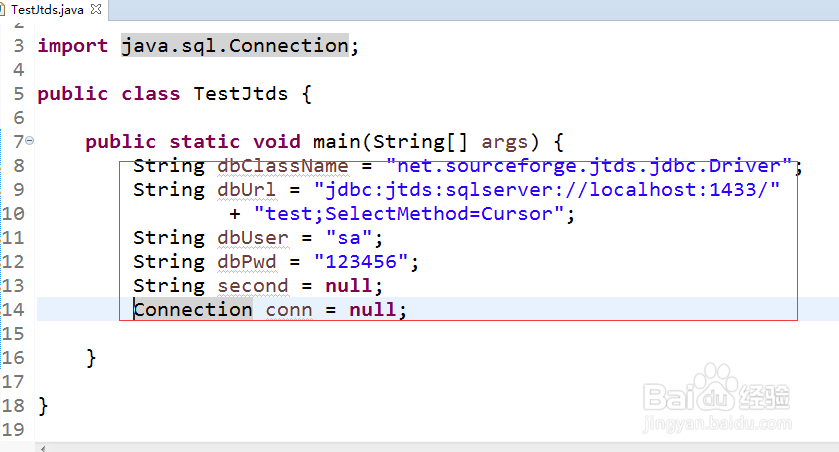
Task: Click the TestJtds class name
Action: point(241,94)
